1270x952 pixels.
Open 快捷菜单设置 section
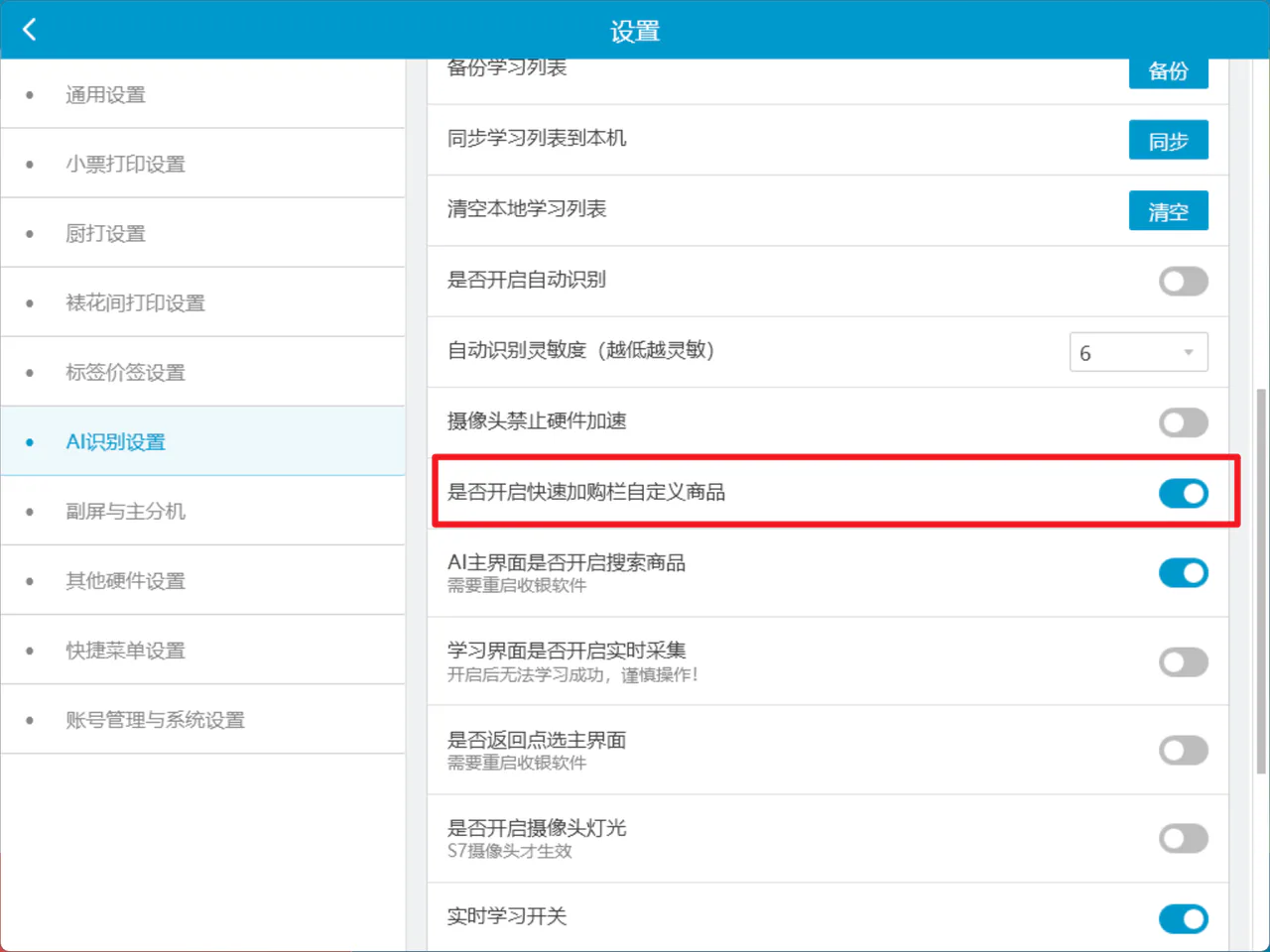[x=202, y=650]
